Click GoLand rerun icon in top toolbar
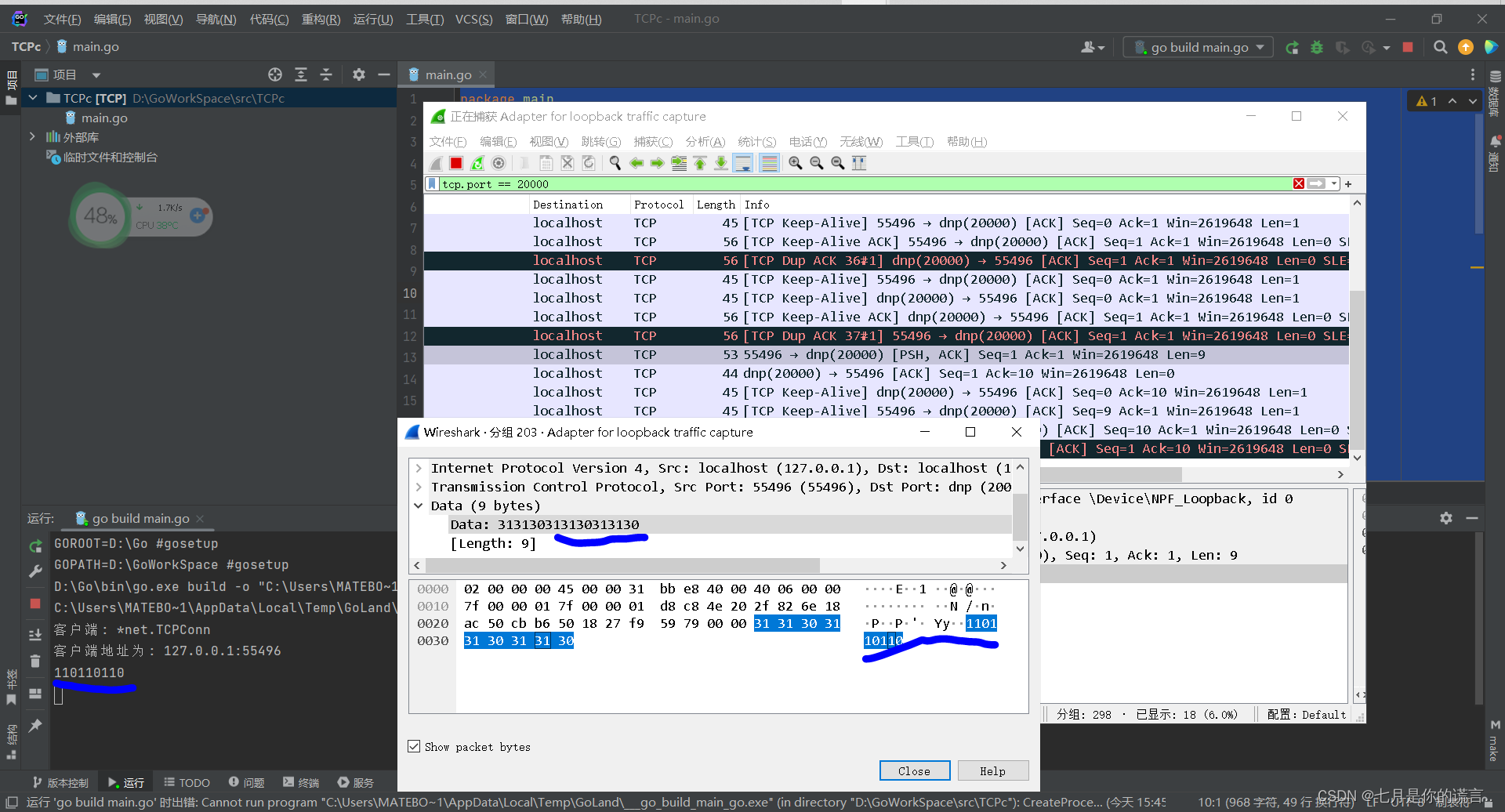Screen dimensions: 1505x812 click(x=1292, y=47)
